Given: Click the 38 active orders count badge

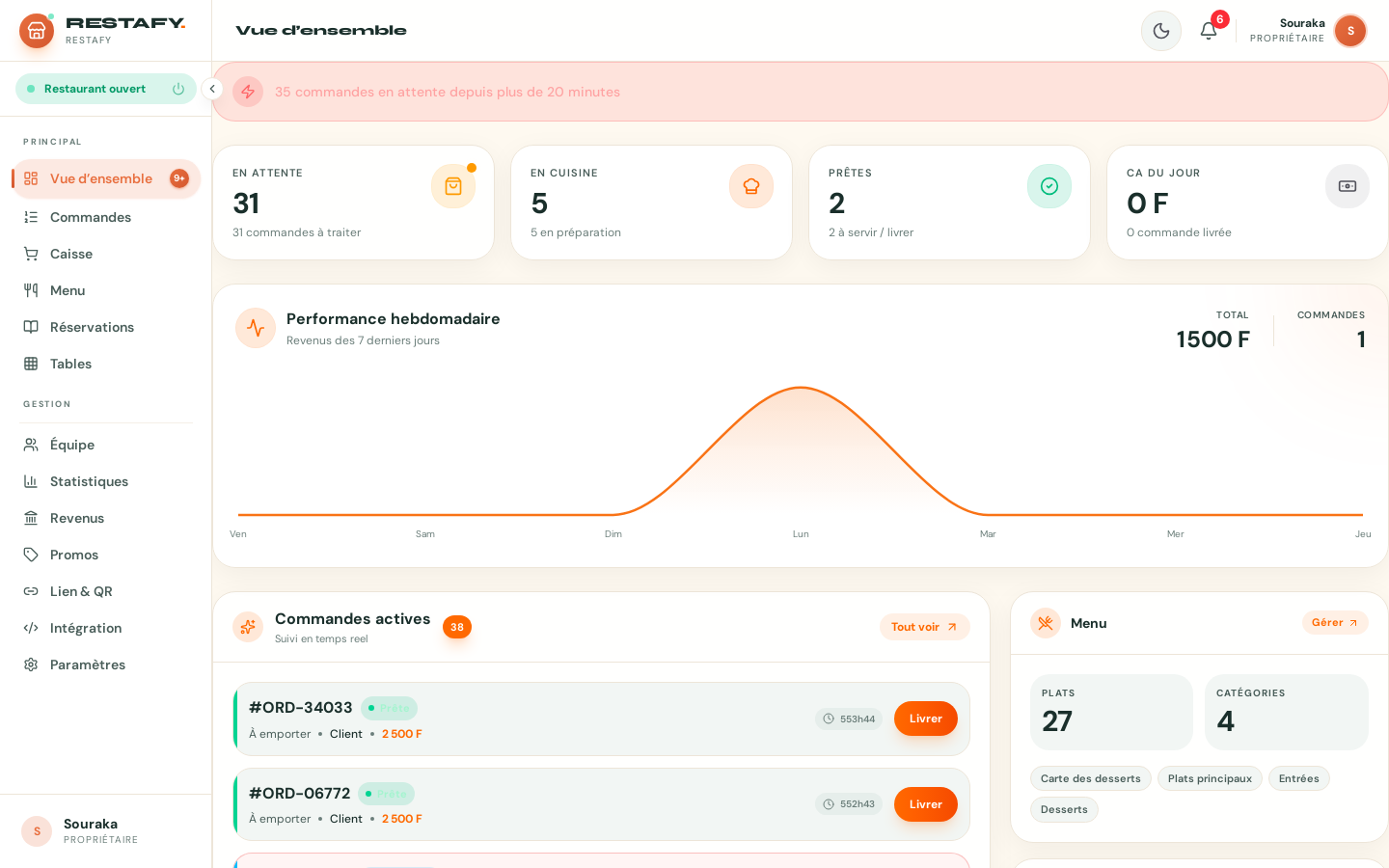Looking at the screenshot, I should [457, 627].
